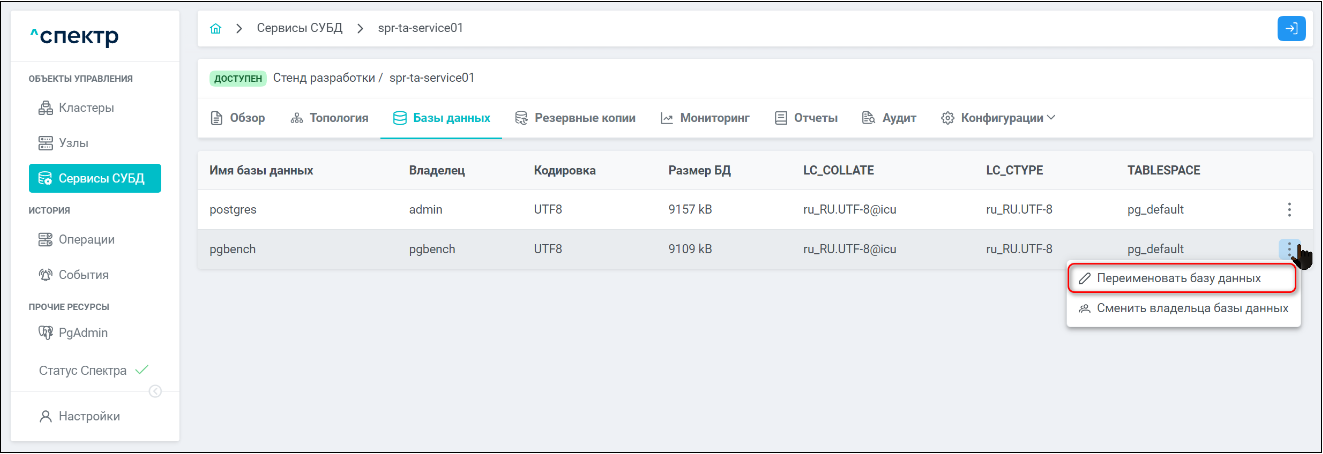Viewport: 1323px width, 454px height.
Task: Click the logout icon at top right
Action: coord(1291,28)
